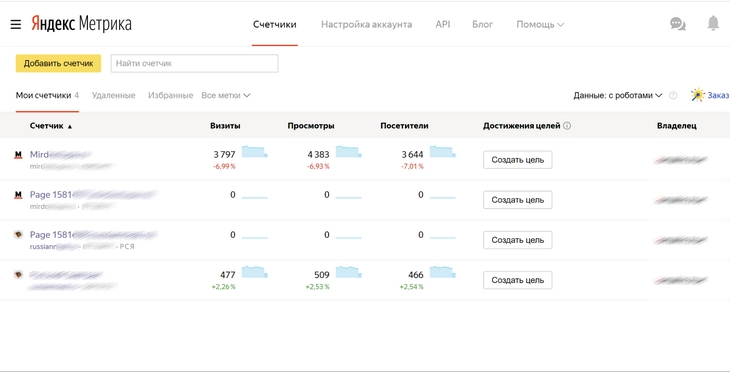This screenshot has width=730, height=372.
Task: Click info icon beside Достижения целей
Action: point(567,126)
